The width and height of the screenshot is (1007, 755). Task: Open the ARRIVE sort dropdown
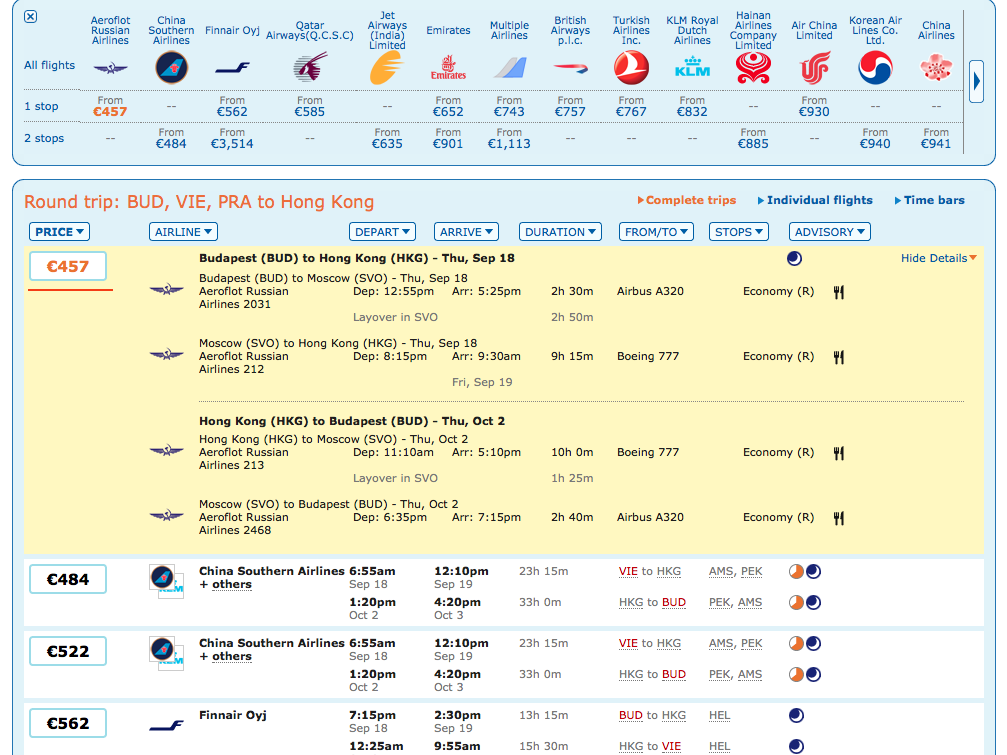tap(466, 232)
